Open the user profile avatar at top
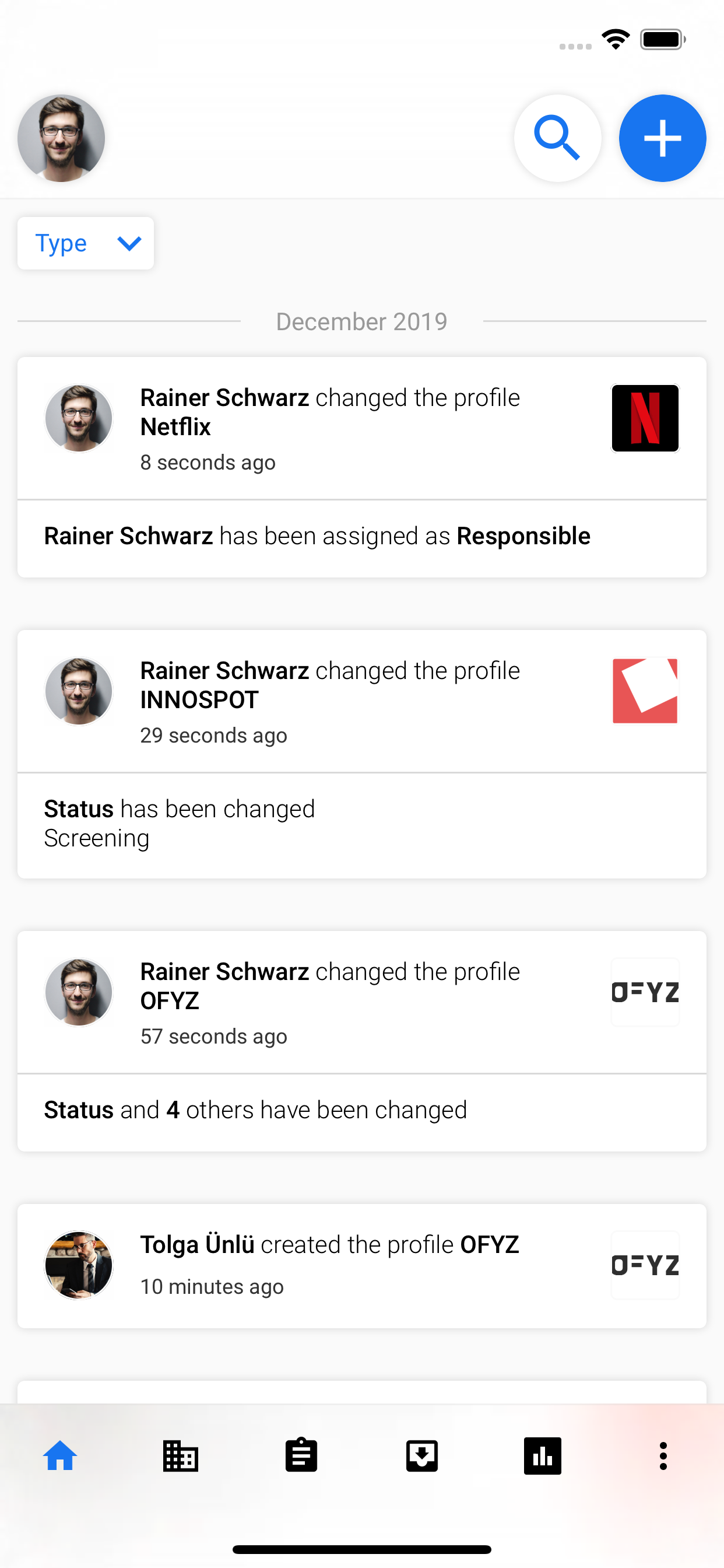The height and width of the screenshot is (1568, 724). [61, 138]
